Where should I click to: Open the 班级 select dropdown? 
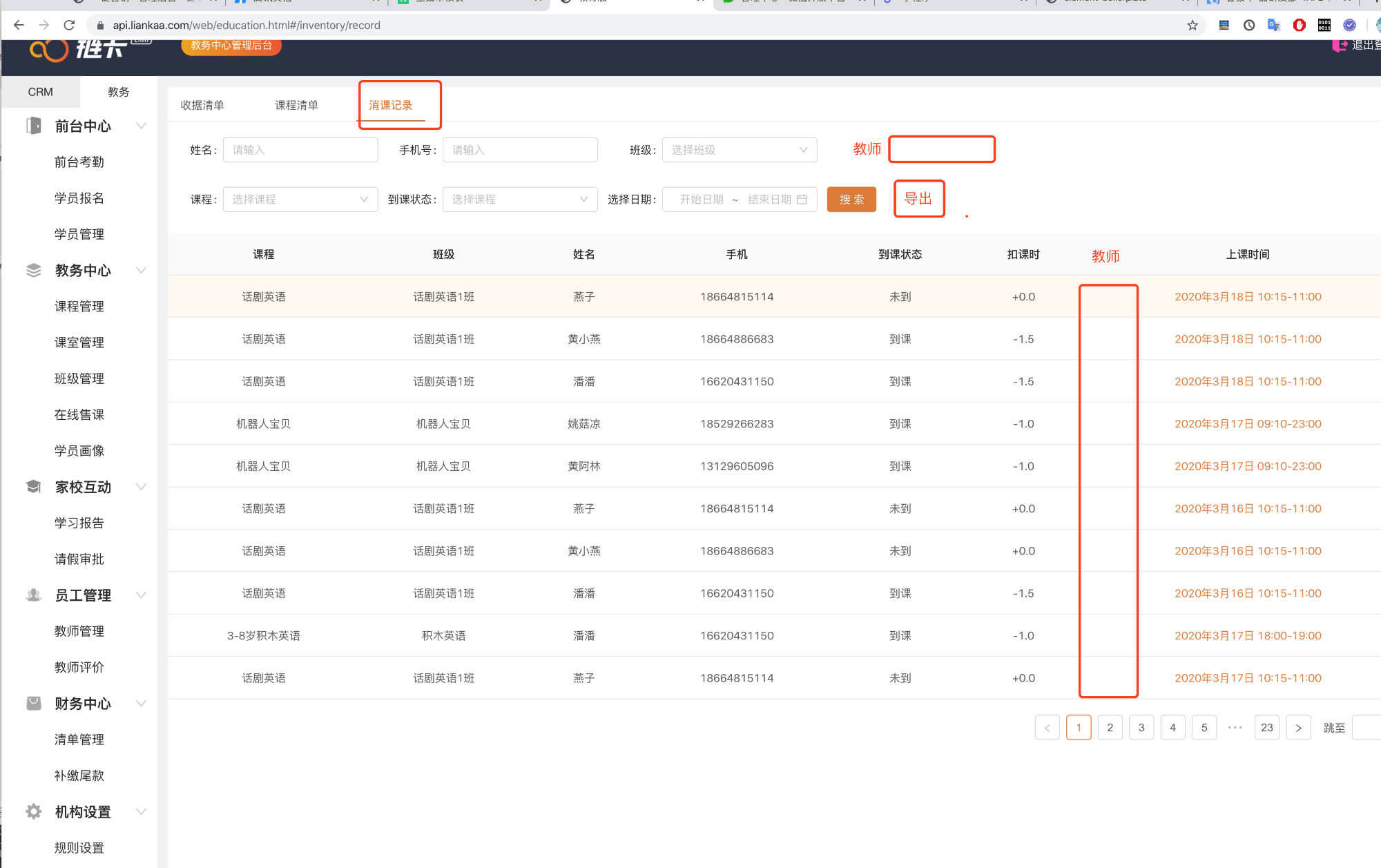[x=739, y=150]
